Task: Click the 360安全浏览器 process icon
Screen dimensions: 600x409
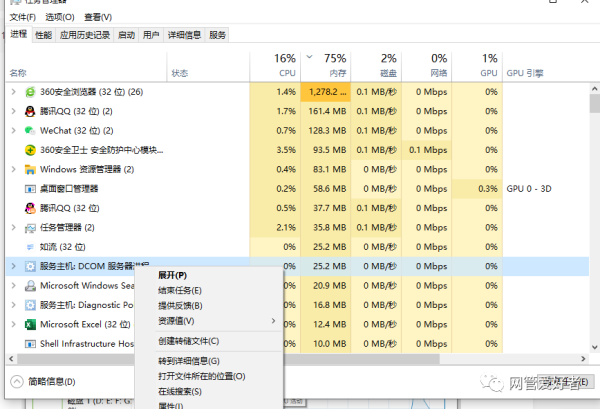Action: click(x=30, y=92)
